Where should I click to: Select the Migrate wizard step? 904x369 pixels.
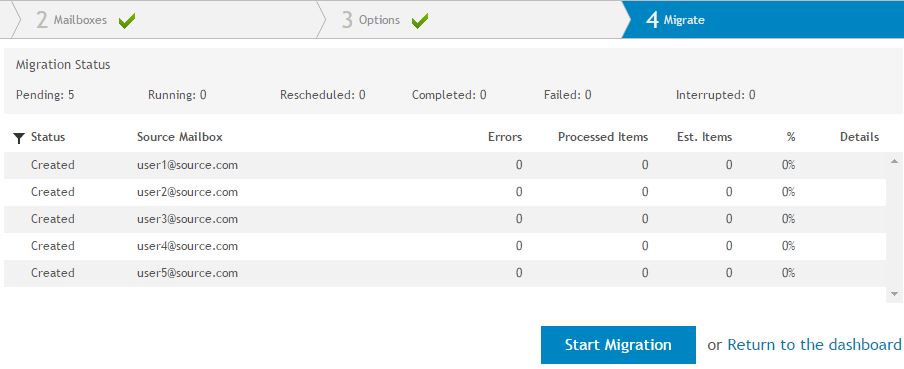click(764, 20)
